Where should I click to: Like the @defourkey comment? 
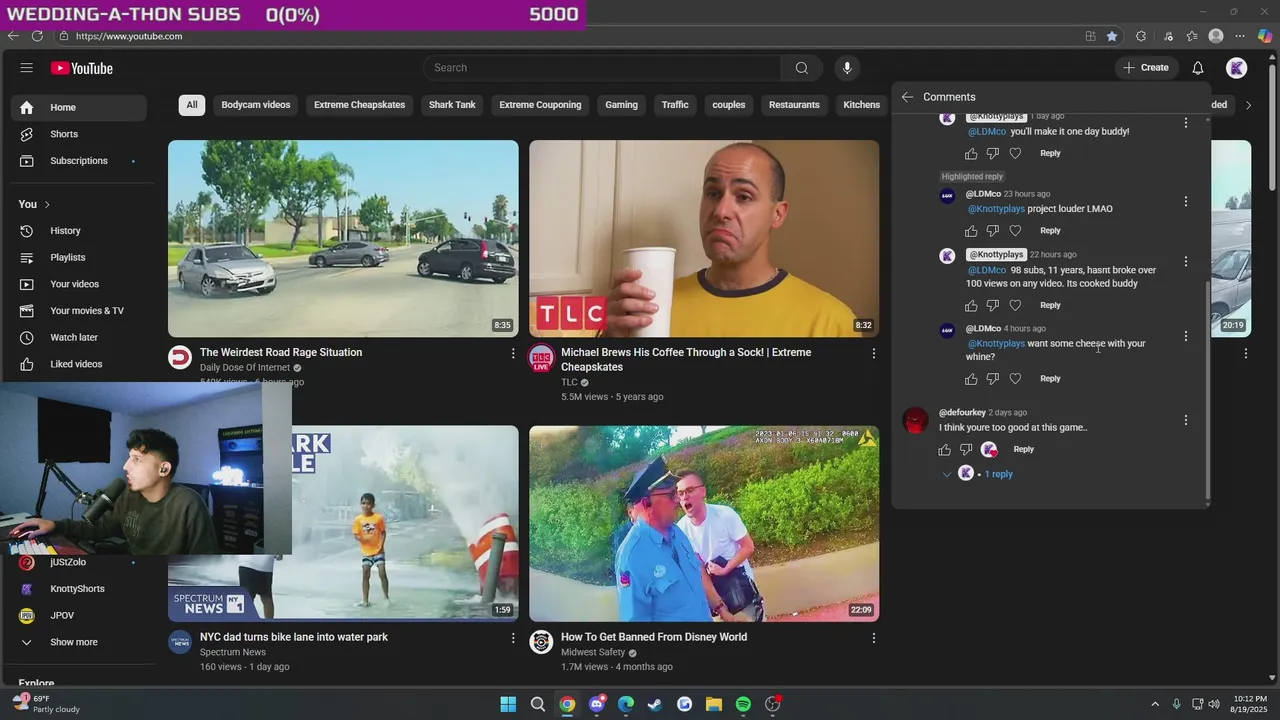click(944, 450)
